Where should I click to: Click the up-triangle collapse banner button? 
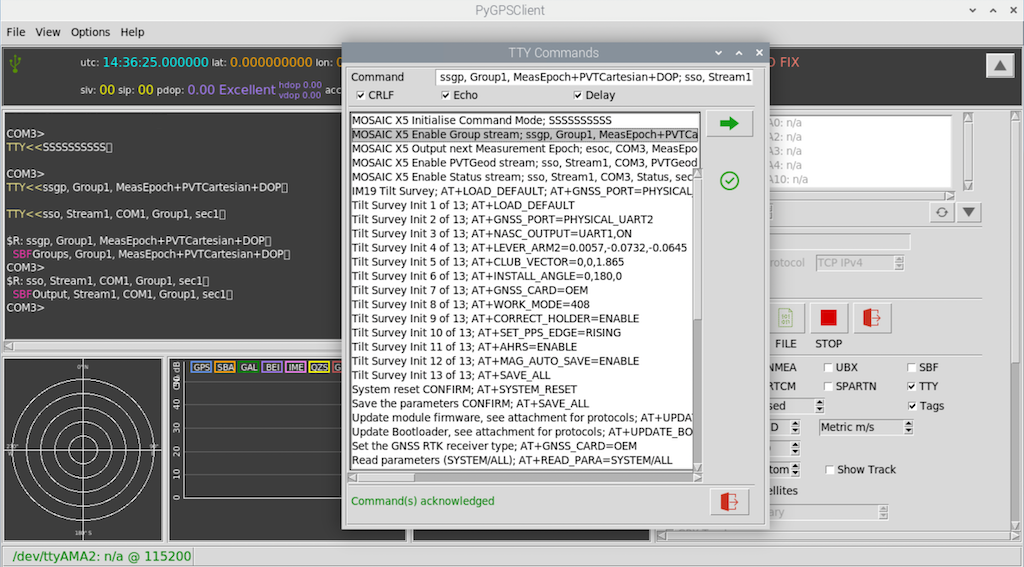click(999, 66)
